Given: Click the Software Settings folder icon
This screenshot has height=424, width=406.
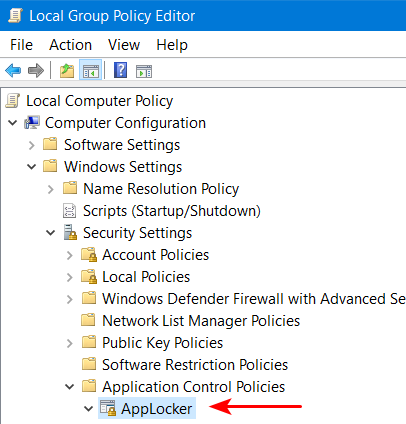Looking at the screenshot, I should (50, 144).
